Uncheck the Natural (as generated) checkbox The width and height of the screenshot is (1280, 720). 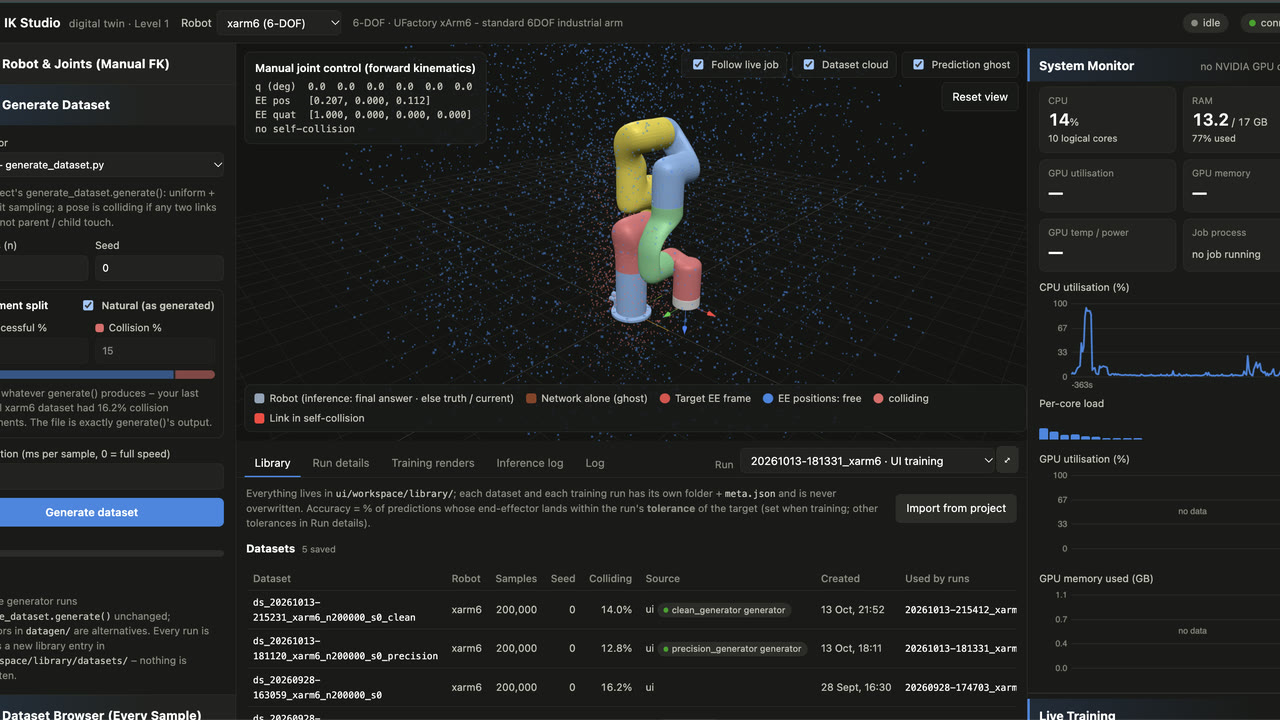point(88,306)
